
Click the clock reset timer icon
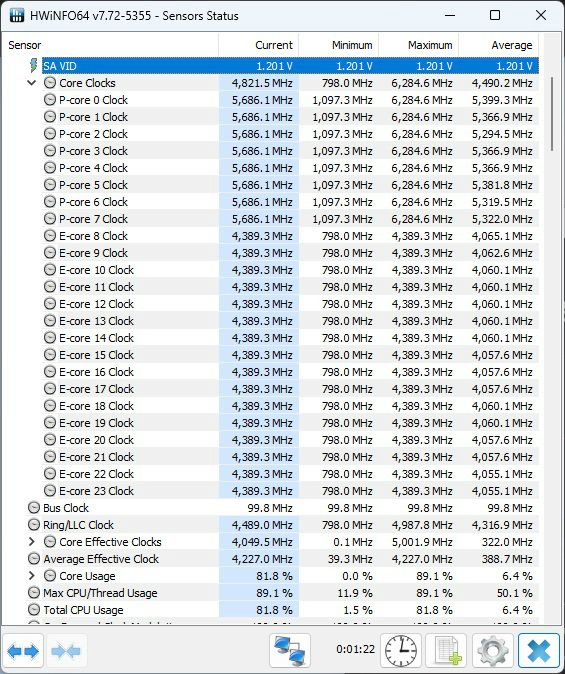click(401, 651)
